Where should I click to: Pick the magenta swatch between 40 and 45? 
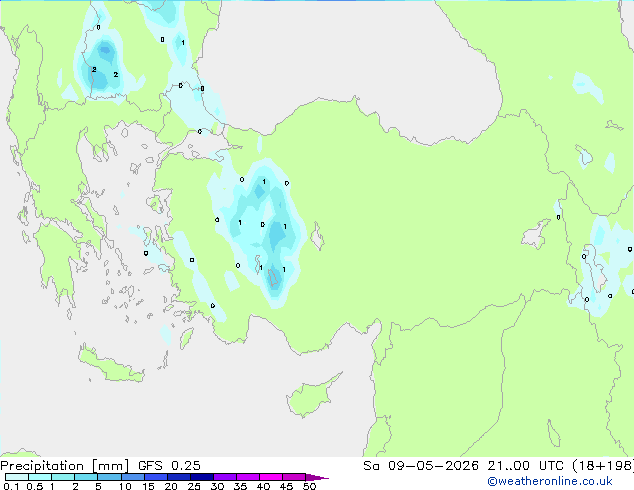[271, 477]
